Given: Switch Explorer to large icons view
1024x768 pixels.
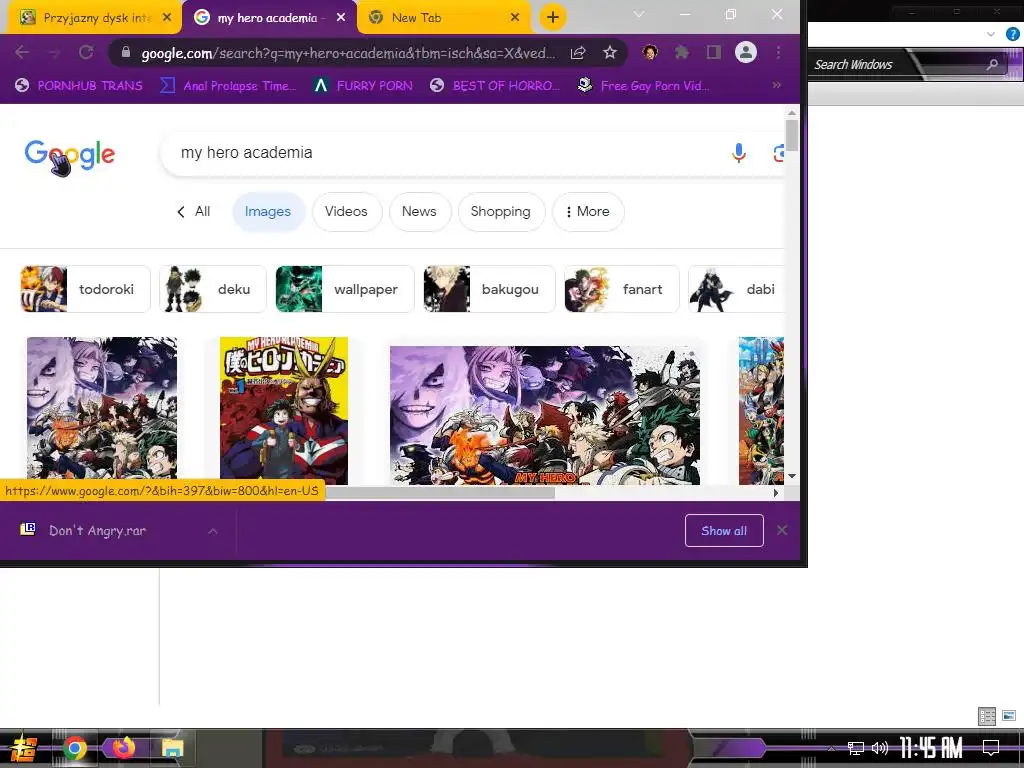Looking at the screenshot, I should (x=1009, y=716).
